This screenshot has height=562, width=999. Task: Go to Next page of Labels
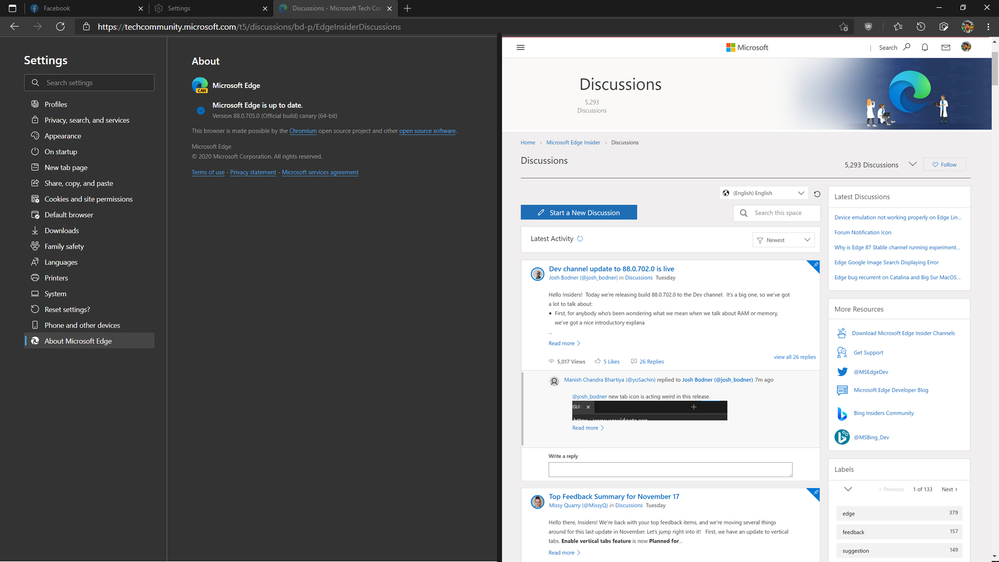[x=949, y=489]
